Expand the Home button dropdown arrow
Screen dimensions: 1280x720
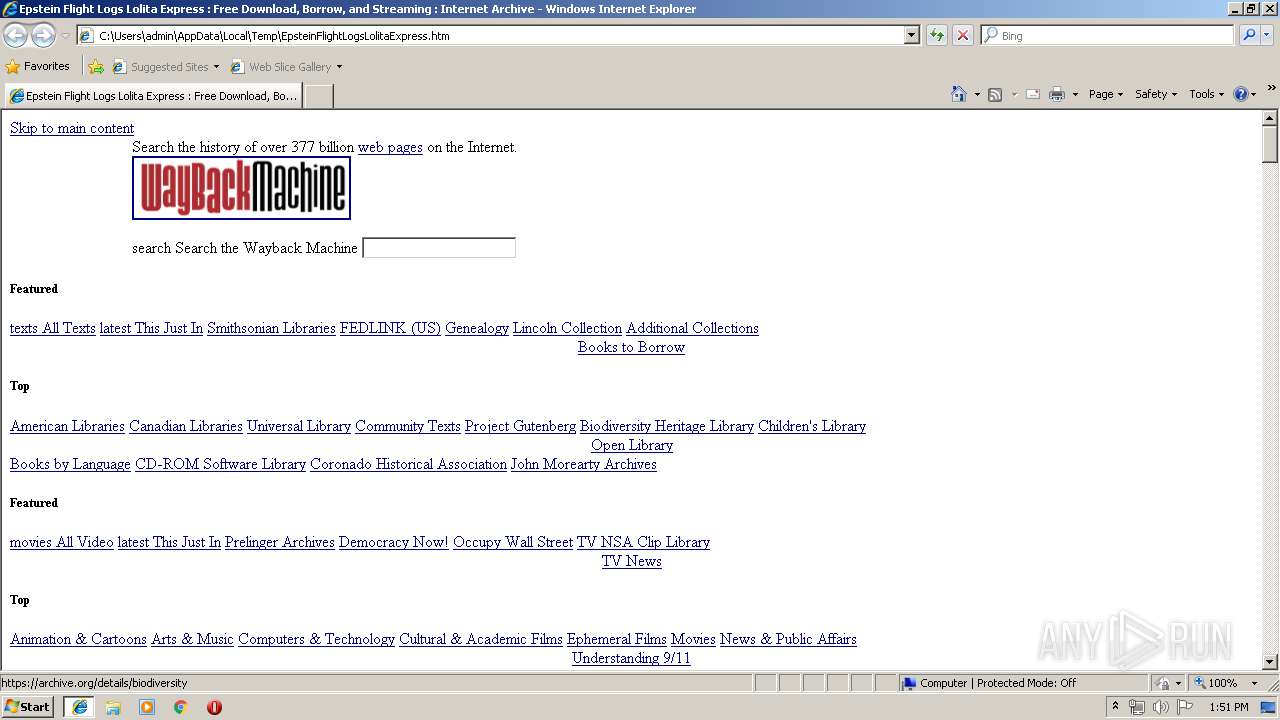pos(975,94)
